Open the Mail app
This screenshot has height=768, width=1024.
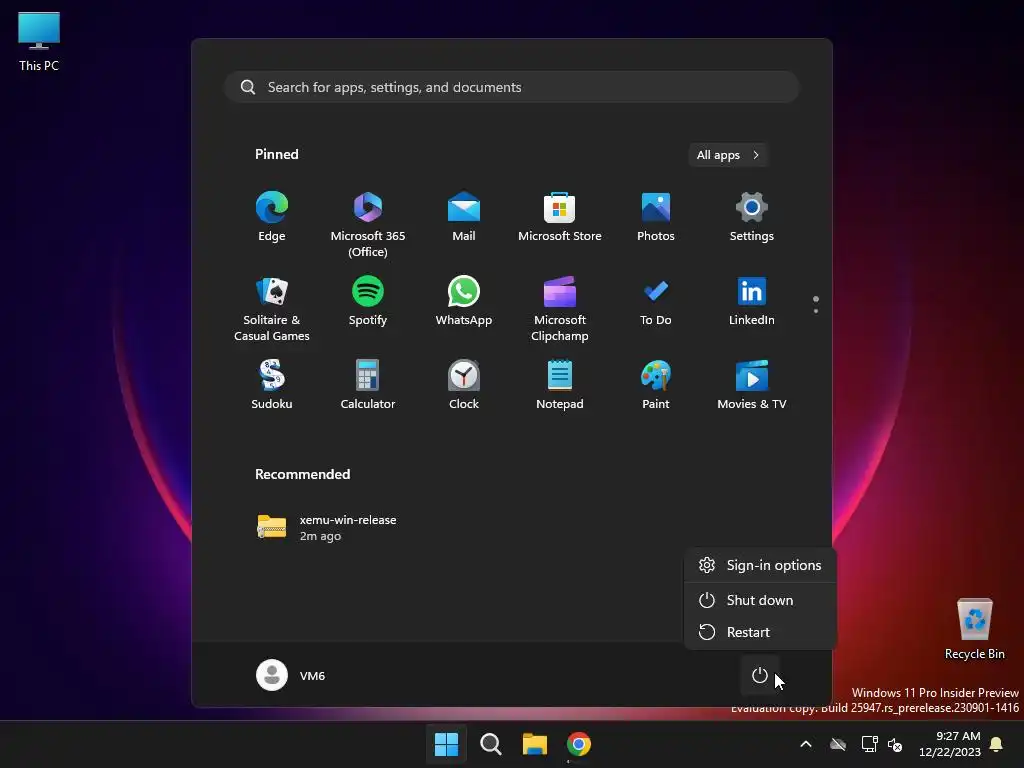464,217
